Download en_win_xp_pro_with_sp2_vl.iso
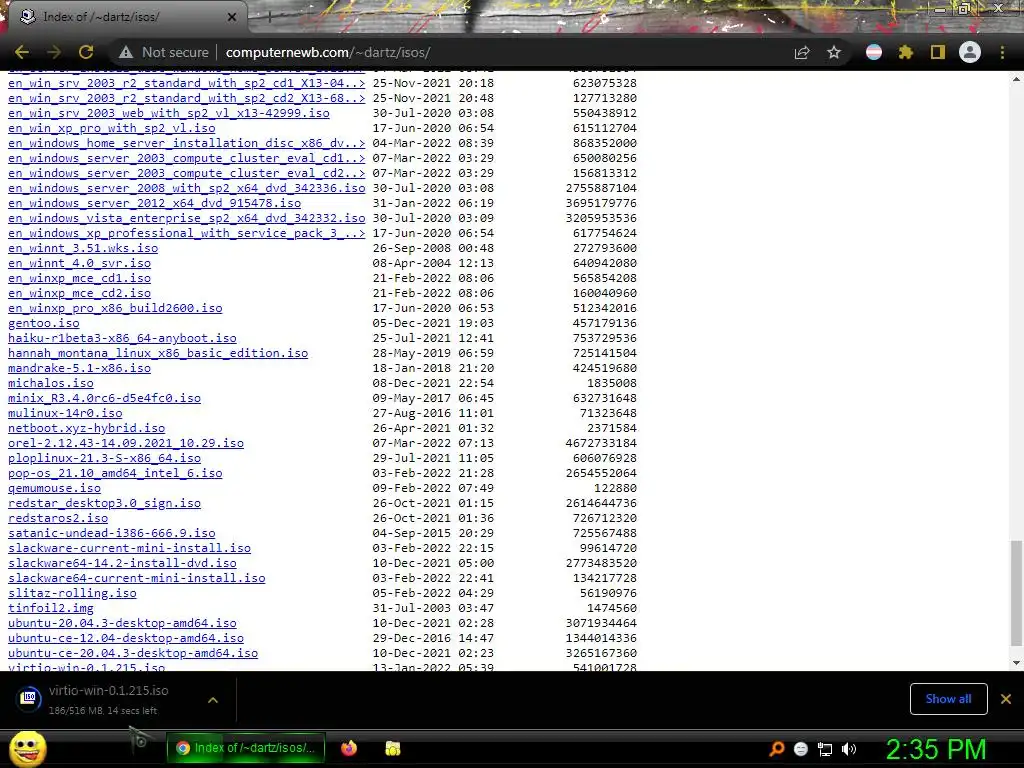 click(112, 128)
